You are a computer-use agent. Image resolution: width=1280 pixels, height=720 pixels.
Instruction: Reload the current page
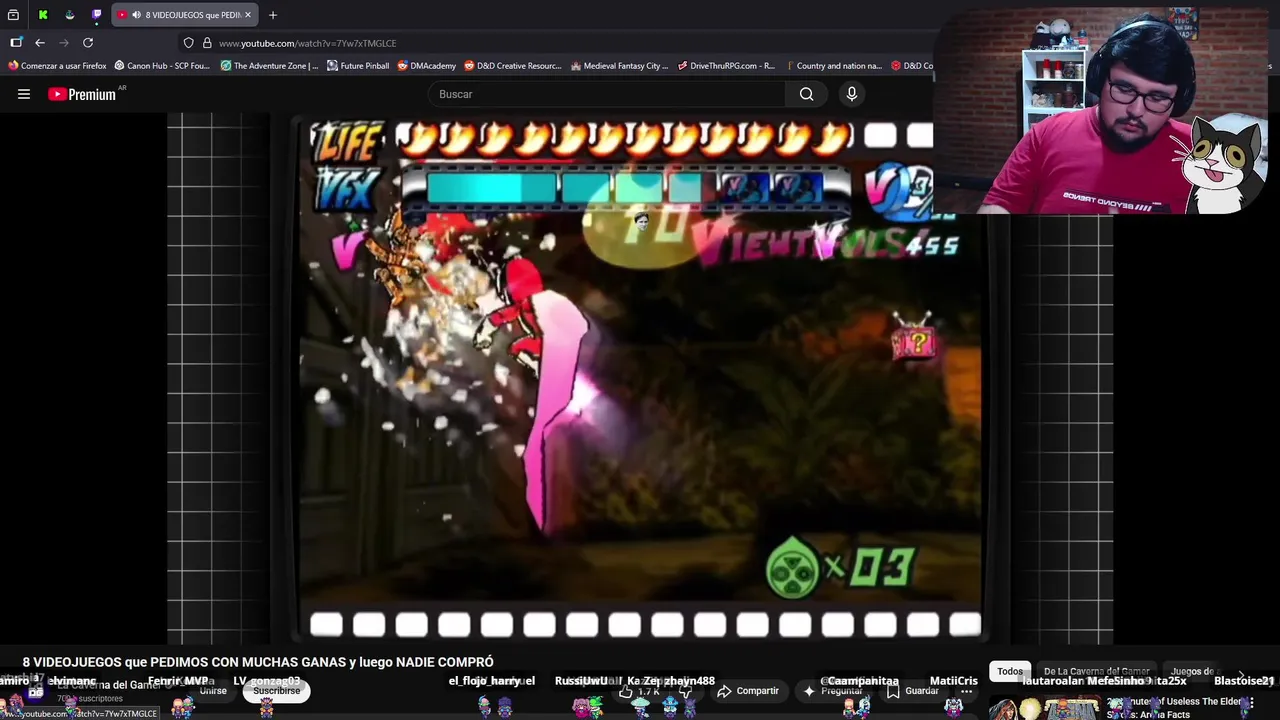click(88, 43)
